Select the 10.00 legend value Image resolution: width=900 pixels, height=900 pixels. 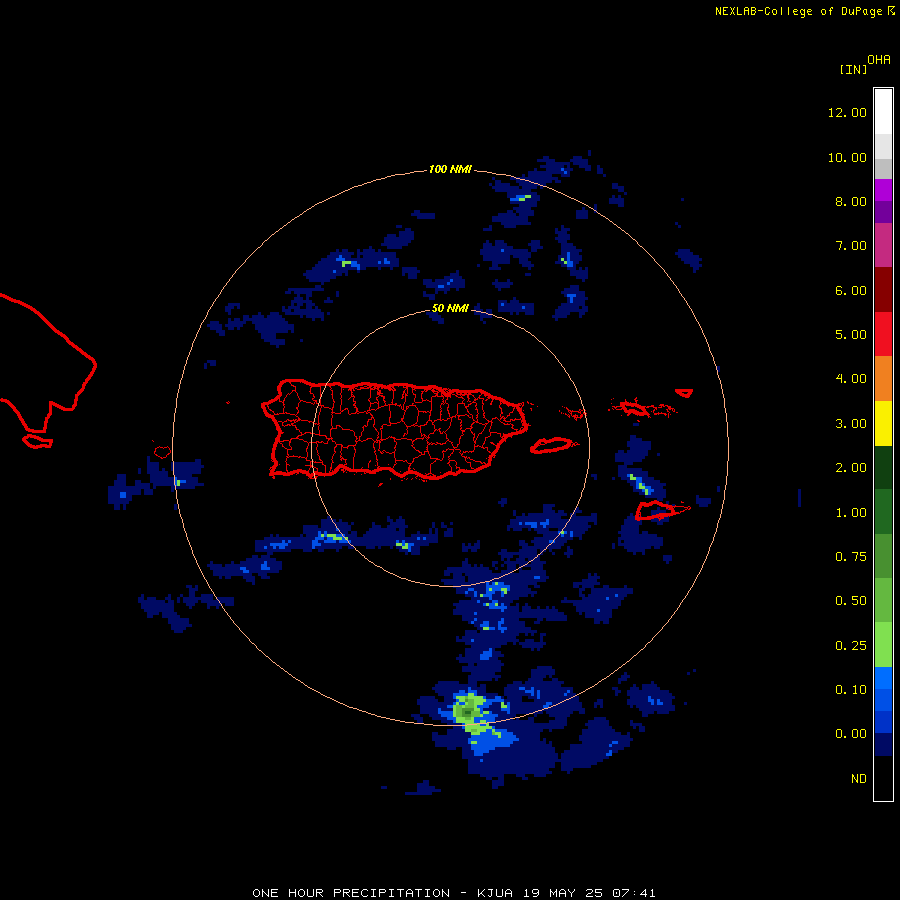pos(847,157)
